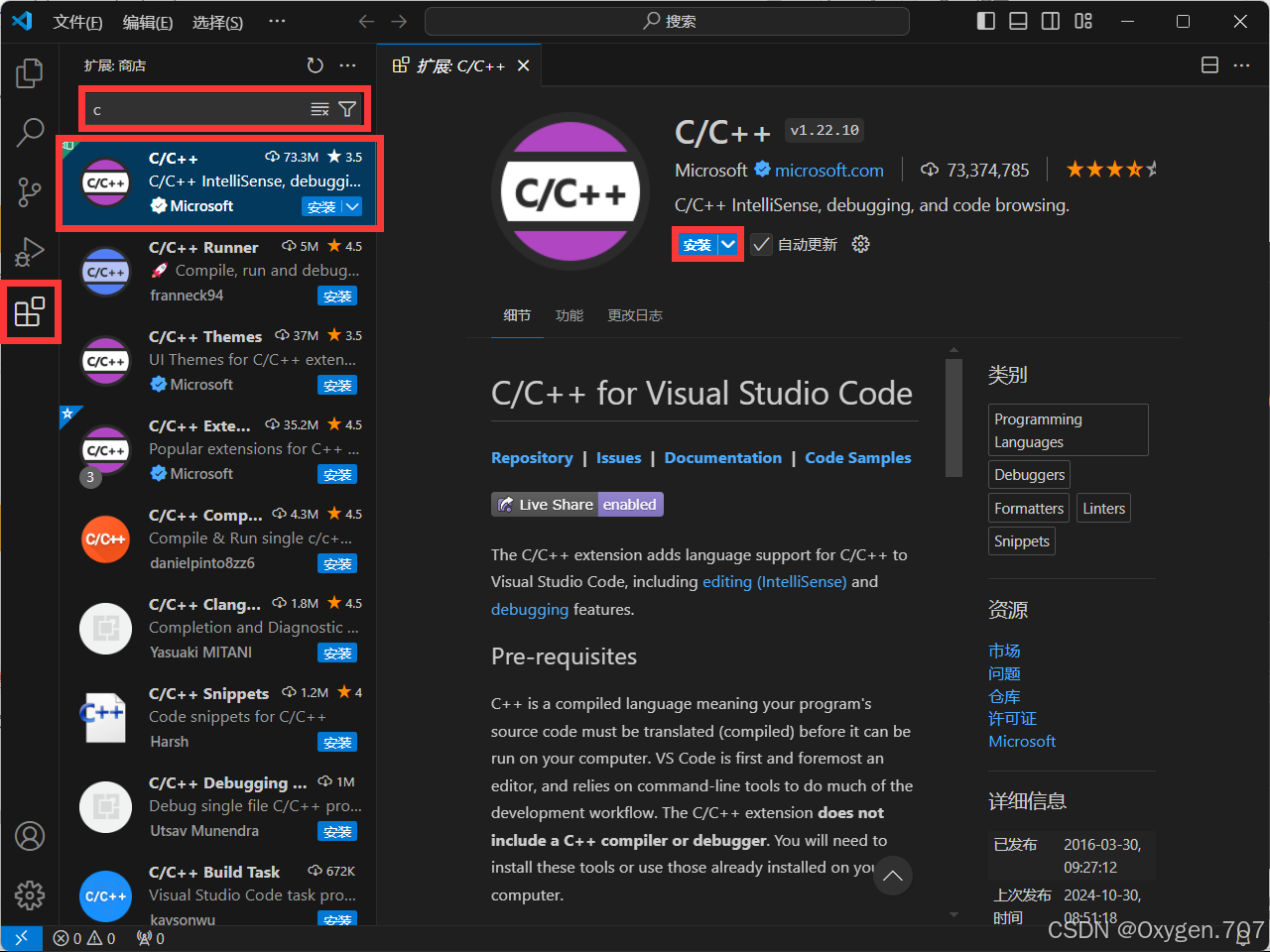Toggle the auto update checkbox
1270x952 pixels.
[x=761, y=244]
